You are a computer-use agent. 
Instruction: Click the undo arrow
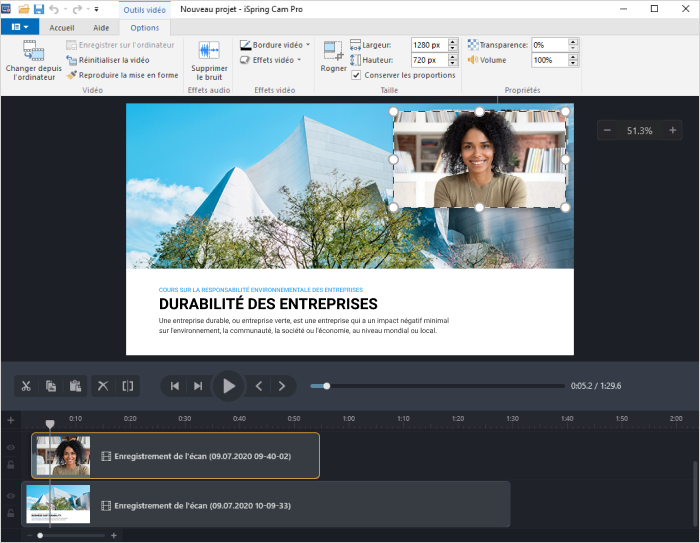pos(54,9)
